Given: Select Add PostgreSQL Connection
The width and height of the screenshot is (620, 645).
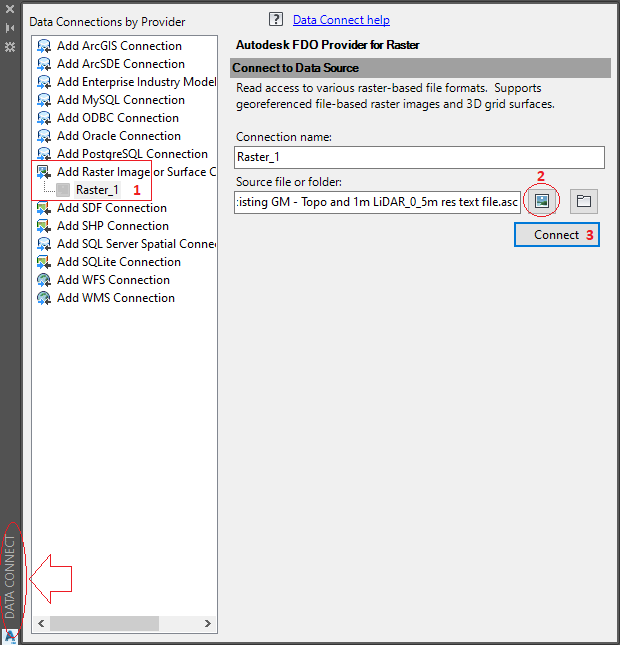Looking at the screenshot, I should pos(132,154).
